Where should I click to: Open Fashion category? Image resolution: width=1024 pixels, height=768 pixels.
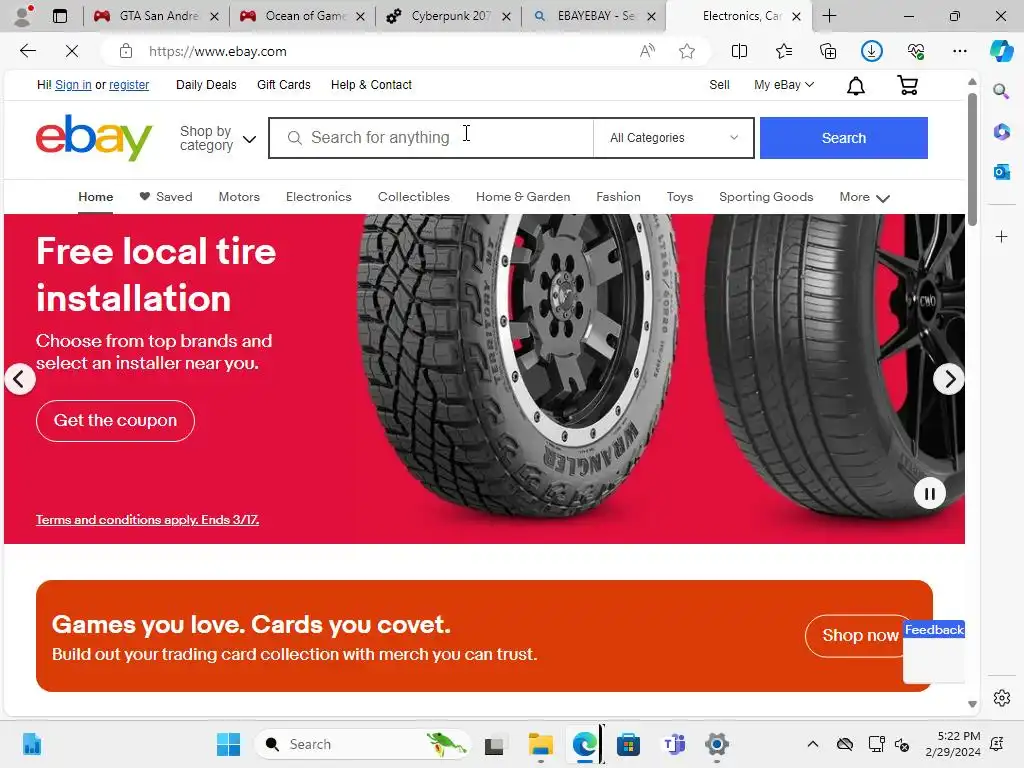point(618,197)
